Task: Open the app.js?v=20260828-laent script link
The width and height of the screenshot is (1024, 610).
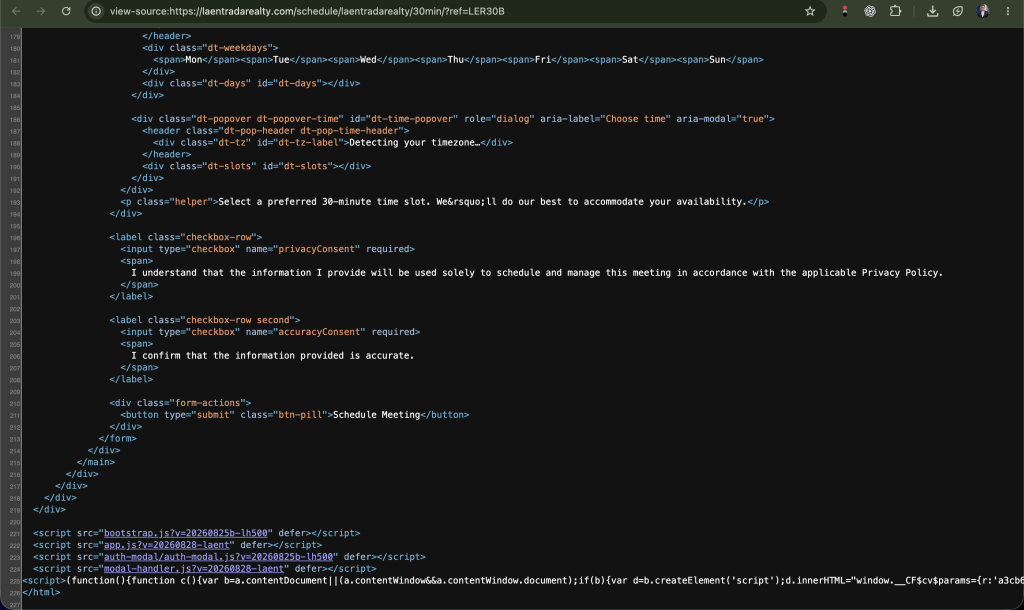Action: (x=167, y=545)
